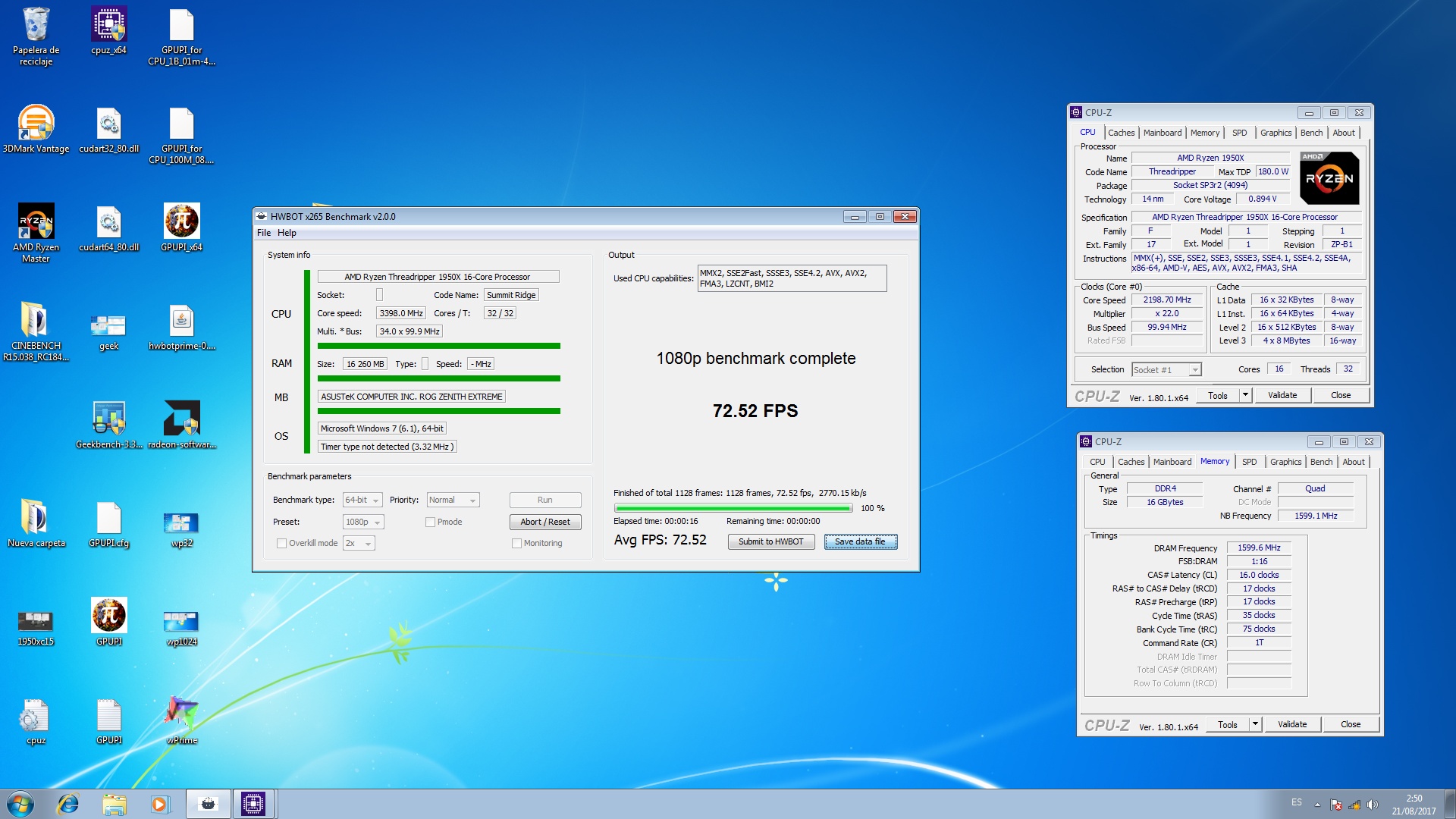Click the benchmark progress bar at 100%
This screenshot has height=819, width=1456.
pos(733,508)
